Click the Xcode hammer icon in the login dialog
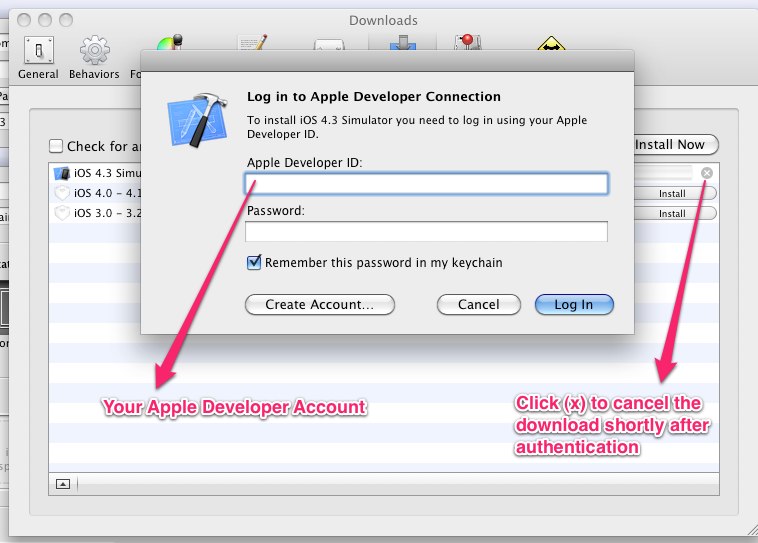Screen dimensions: 758x543 (197, 119)
